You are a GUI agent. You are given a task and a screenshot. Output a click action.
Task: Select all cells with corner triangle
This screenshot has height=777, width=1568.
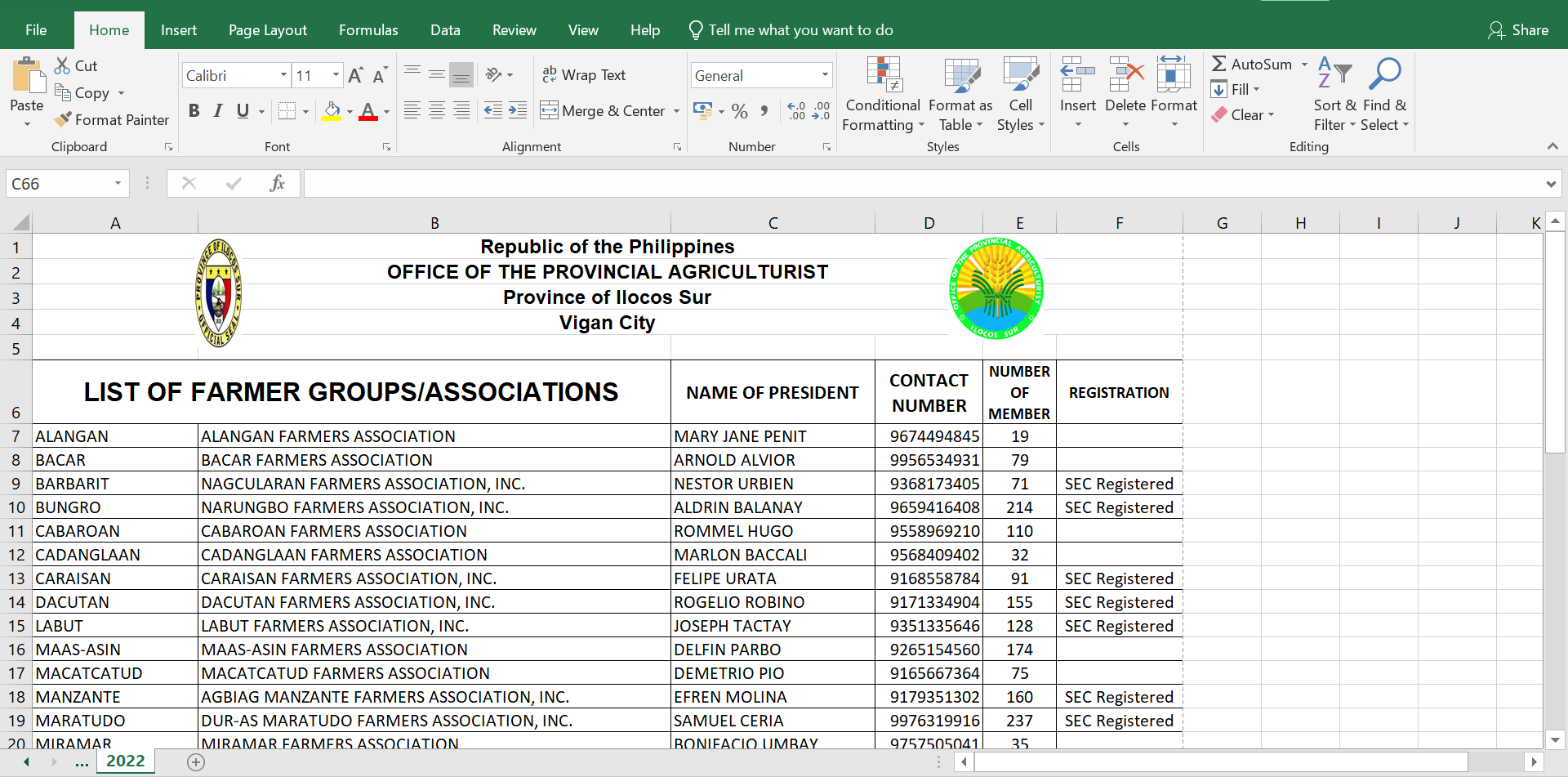coord(20,222)
